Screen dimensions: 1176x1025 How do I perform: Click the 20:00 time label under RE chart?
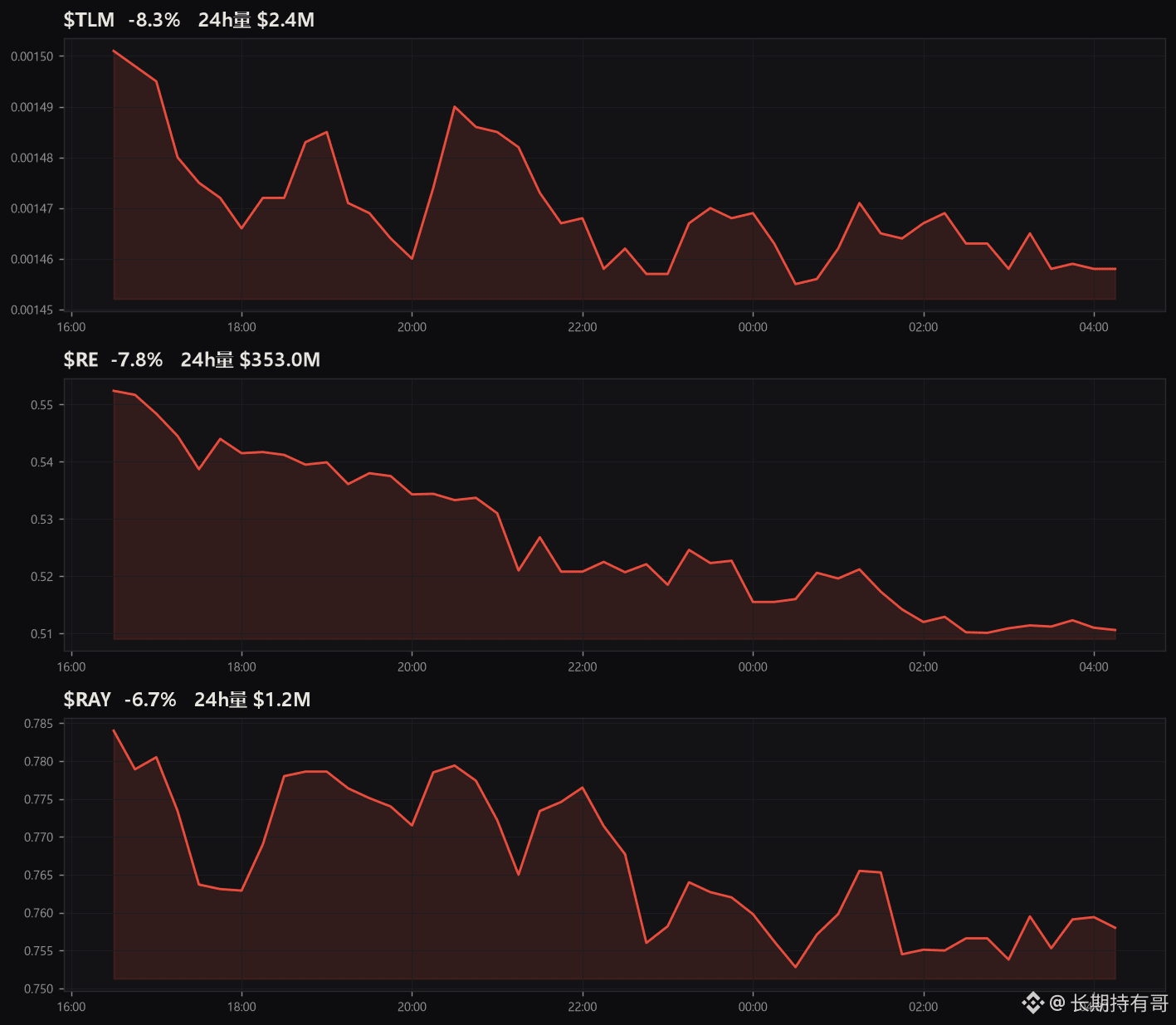[x=412, y=667]
